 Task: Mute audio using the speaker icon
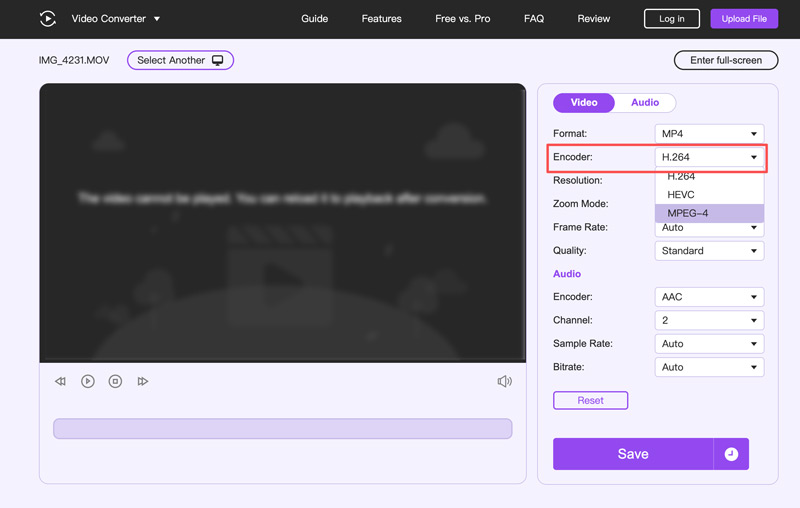click(x=504, y=381)
